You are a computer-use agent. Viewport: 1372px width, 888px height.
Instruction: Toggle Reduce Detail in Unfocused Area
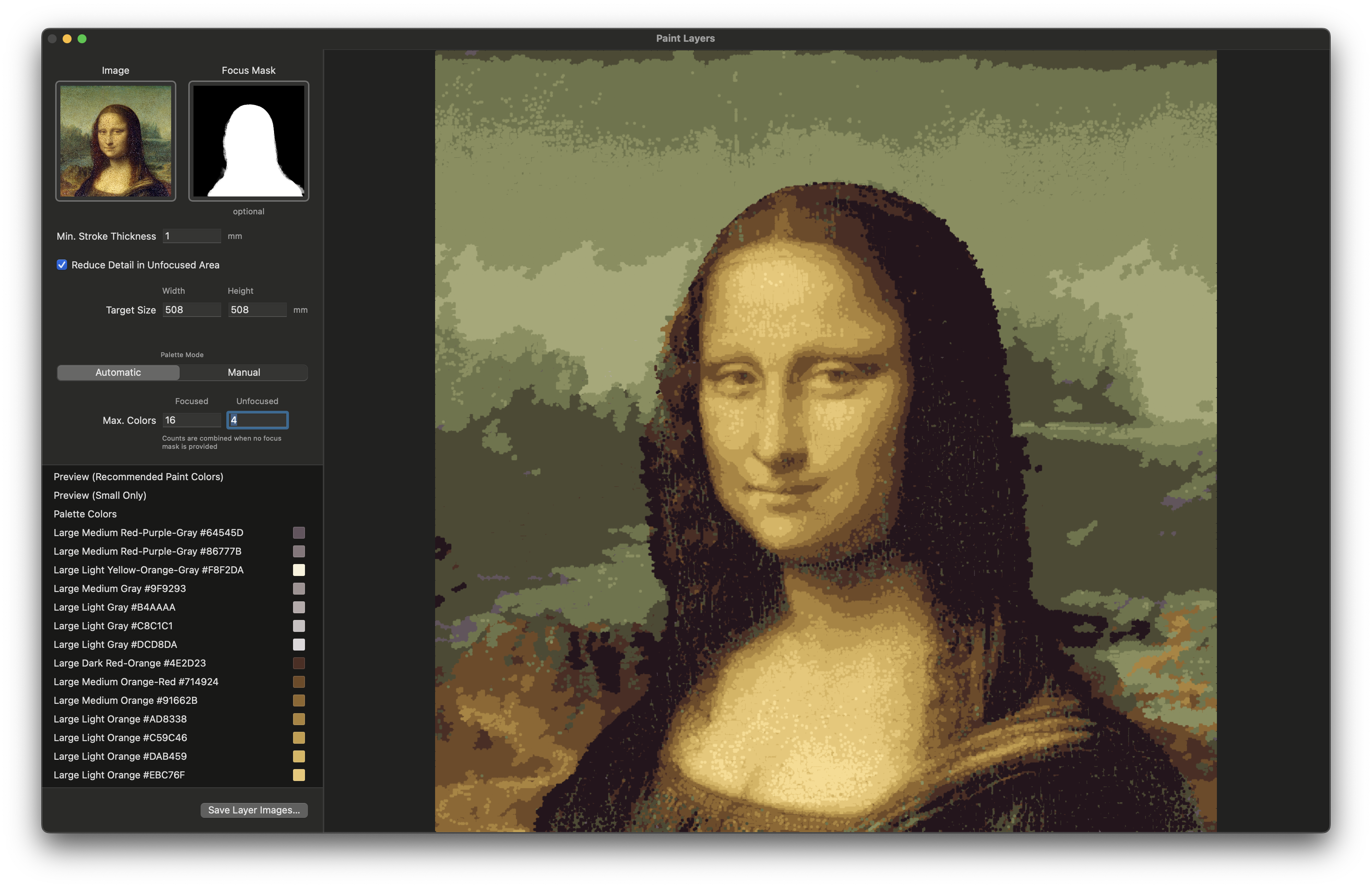pos(62,265)
